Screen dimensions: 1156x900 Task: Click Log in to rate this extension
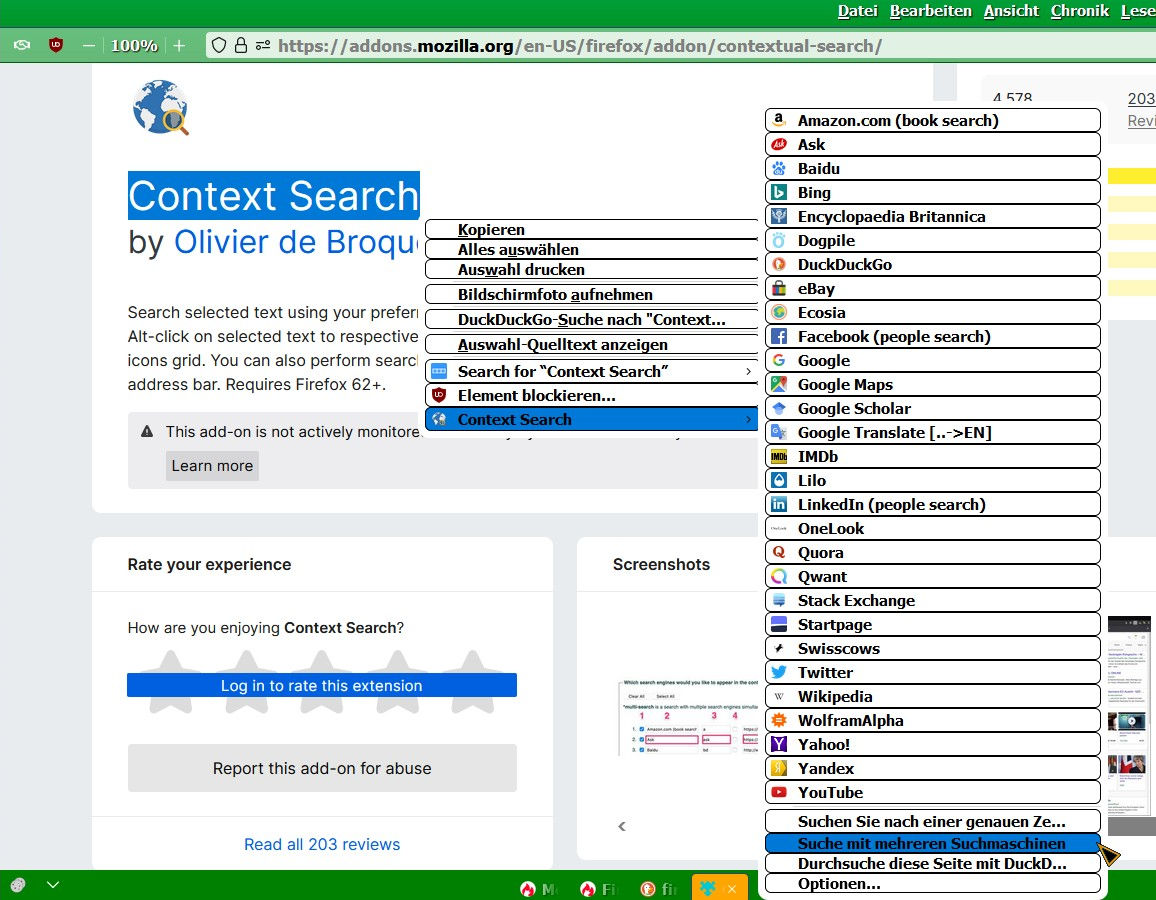coord(321,686)
